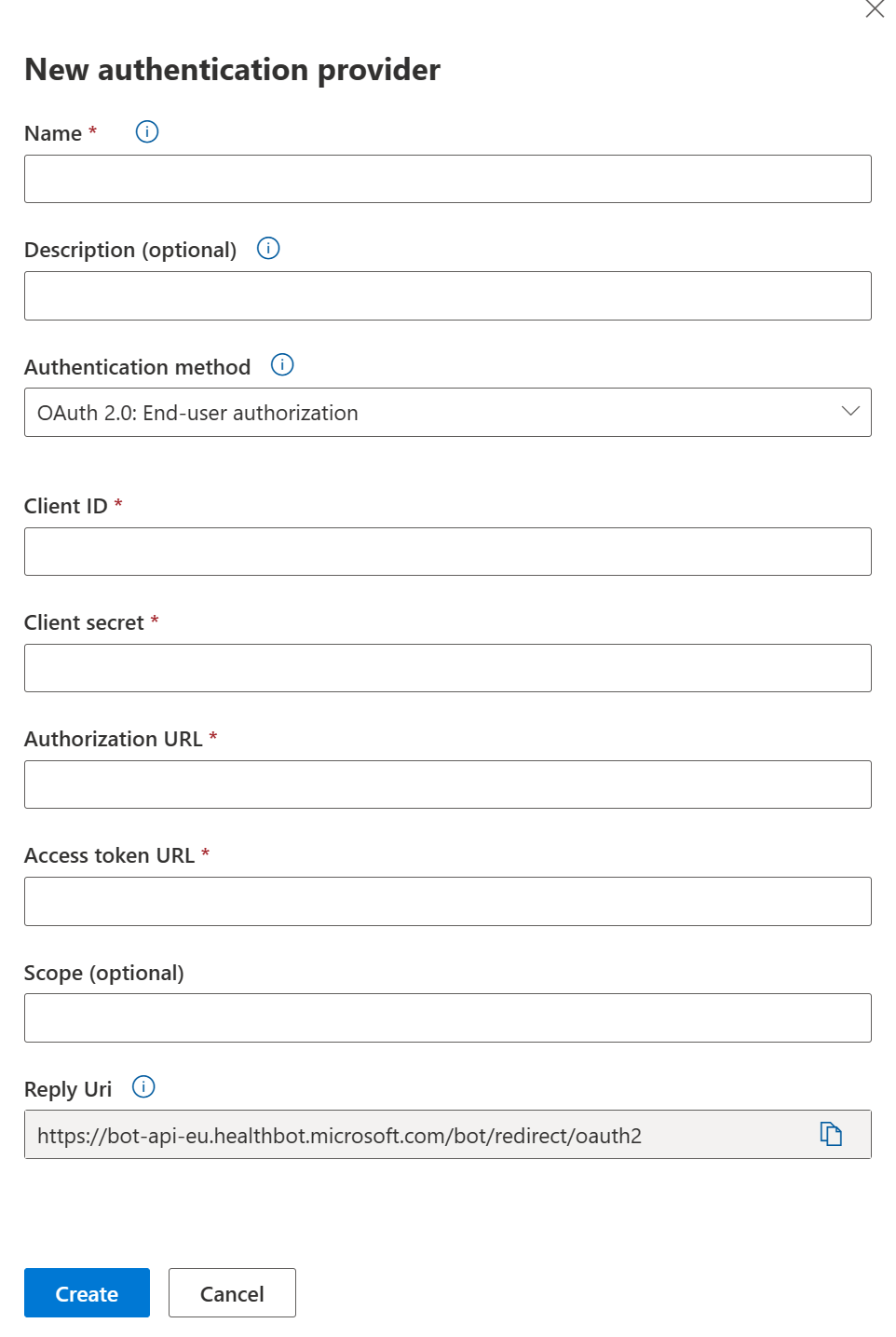Click into the Client ID field
896x1337 pixels.
point(448,552)
